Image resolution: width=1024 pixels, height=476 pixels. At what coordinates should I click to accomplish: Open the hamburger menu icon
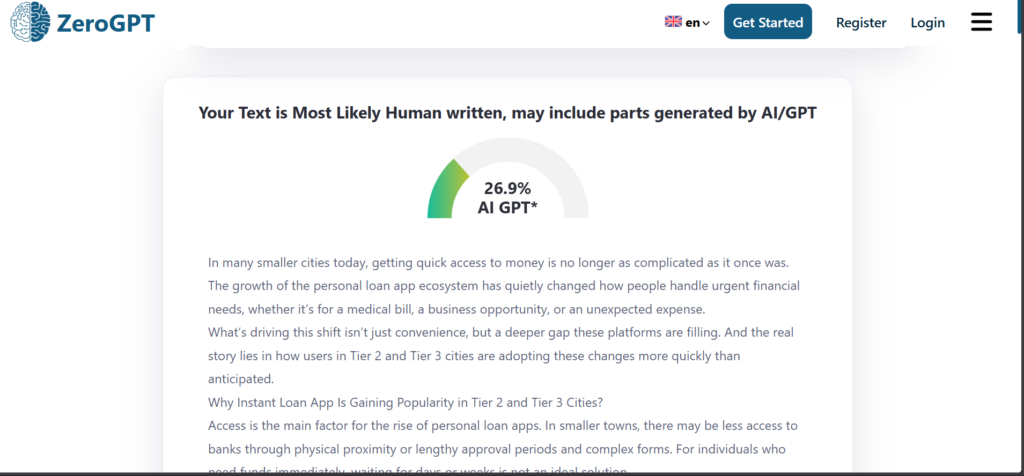[x=982, y=22]
